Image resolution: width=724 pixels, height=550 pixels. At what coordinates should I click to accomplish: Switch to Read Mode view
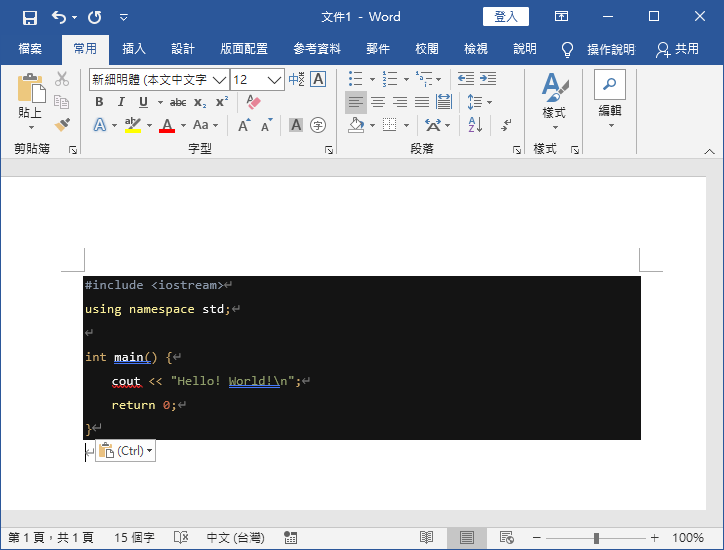(x=426, y=538)
